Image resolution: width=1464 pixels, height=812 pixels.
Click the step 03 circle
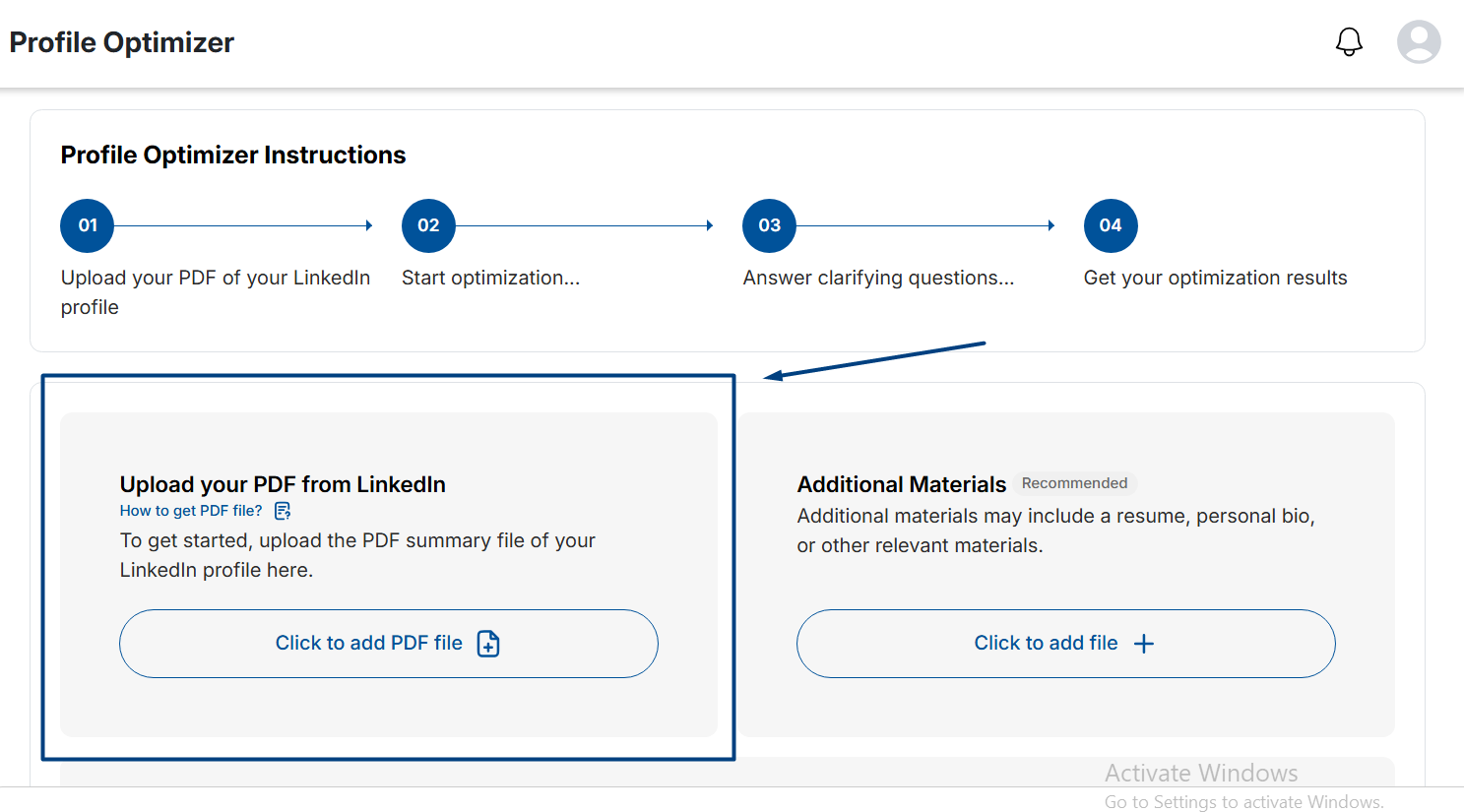coord(769,225)
